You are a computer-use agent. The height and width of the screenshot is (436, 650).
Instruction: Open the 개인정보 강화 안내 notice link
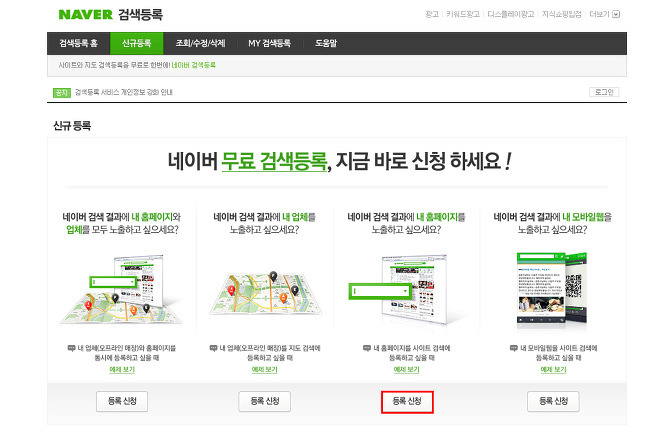(124, 92)
